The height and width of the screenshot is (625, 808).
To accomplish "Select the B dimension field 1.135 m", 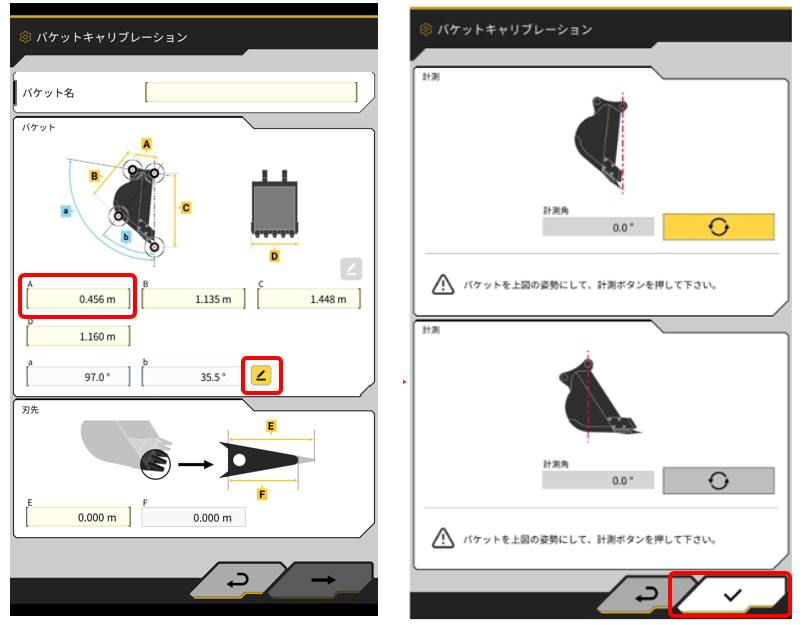I will click(x=193, y=299).
